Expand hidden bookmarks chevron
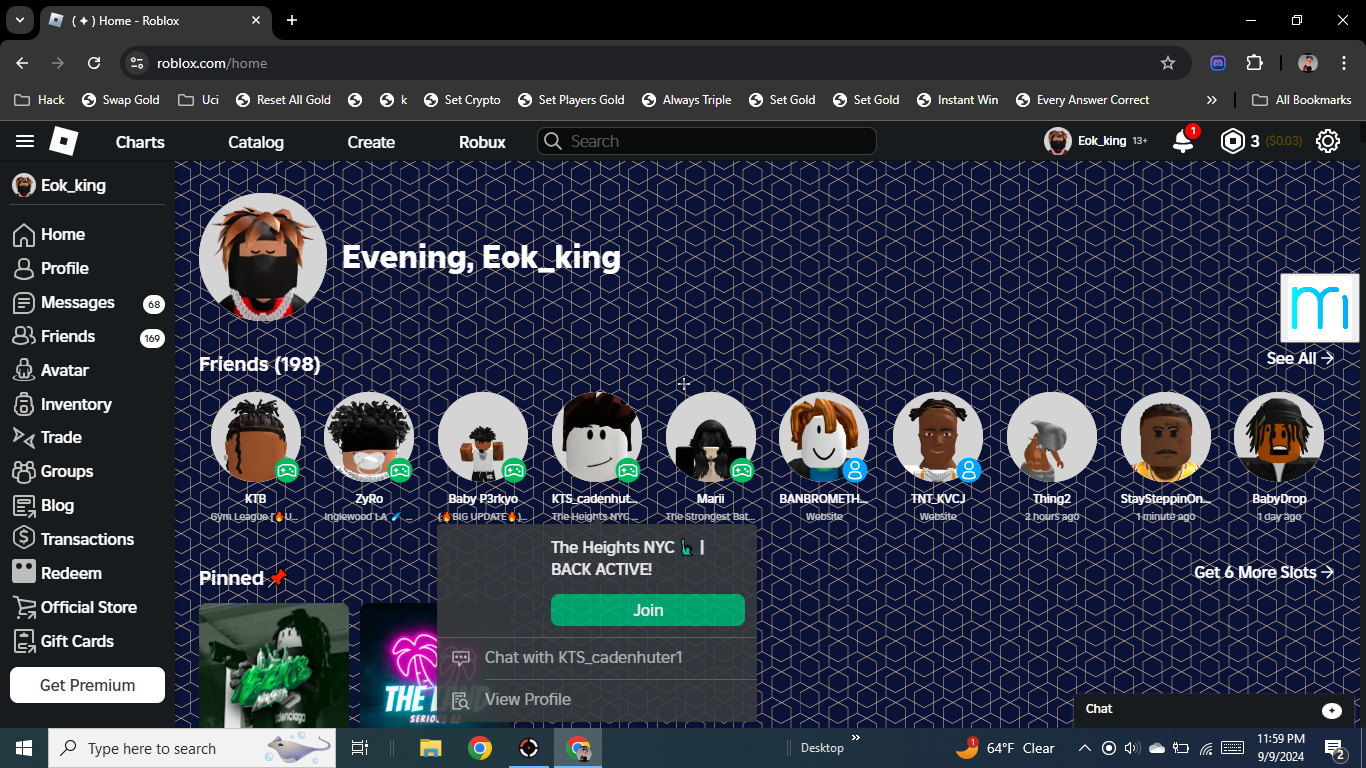Image resolution: width=1366 pixels, height=768 pixels. click(x=1212, y=100)
